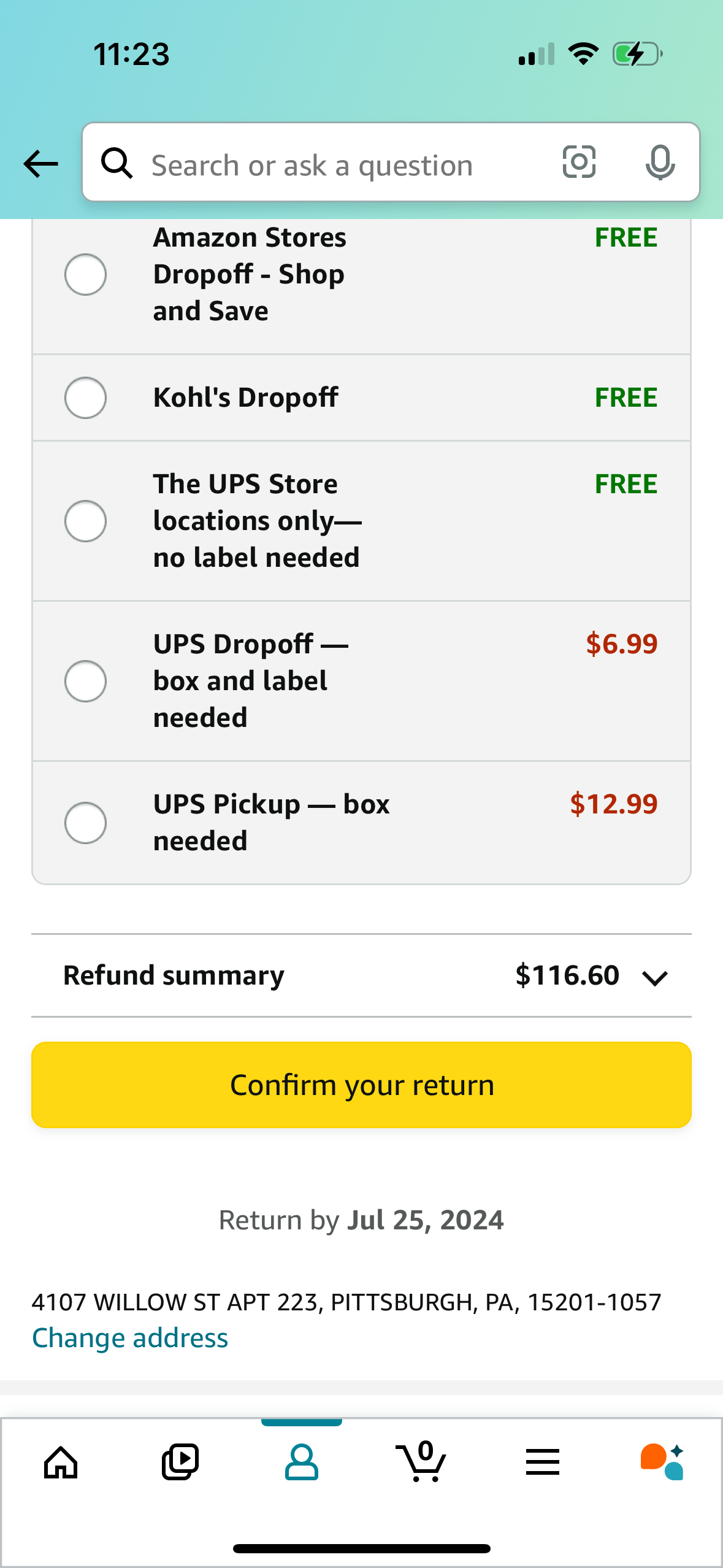This screenshot has width=723, height=1568.
Task: Tap the Amazon Home icon
Action: pyautogui.click(x=60, y=1461)
